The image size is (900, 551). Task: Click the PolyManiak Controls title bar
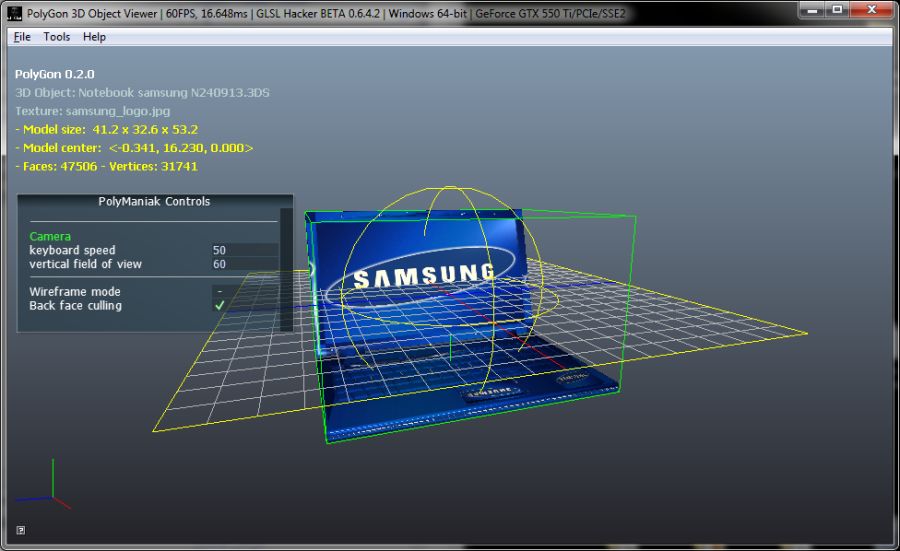154,201
